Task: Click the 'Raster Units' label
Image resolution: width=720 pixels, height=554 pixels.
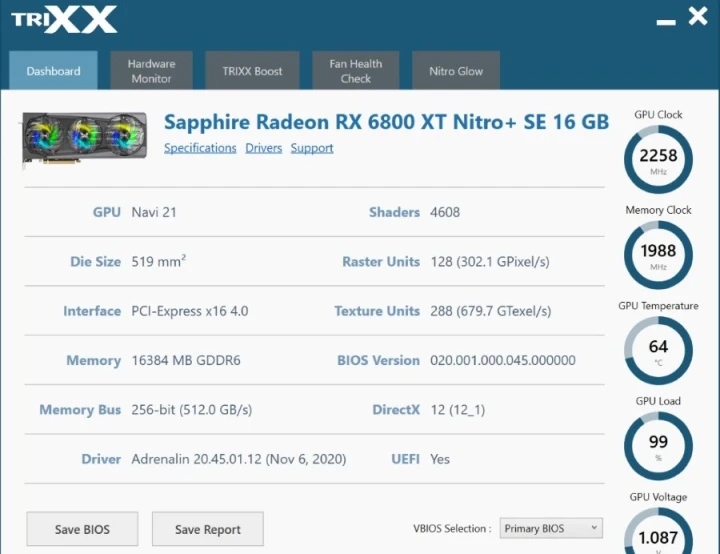Action: point(381,261)
